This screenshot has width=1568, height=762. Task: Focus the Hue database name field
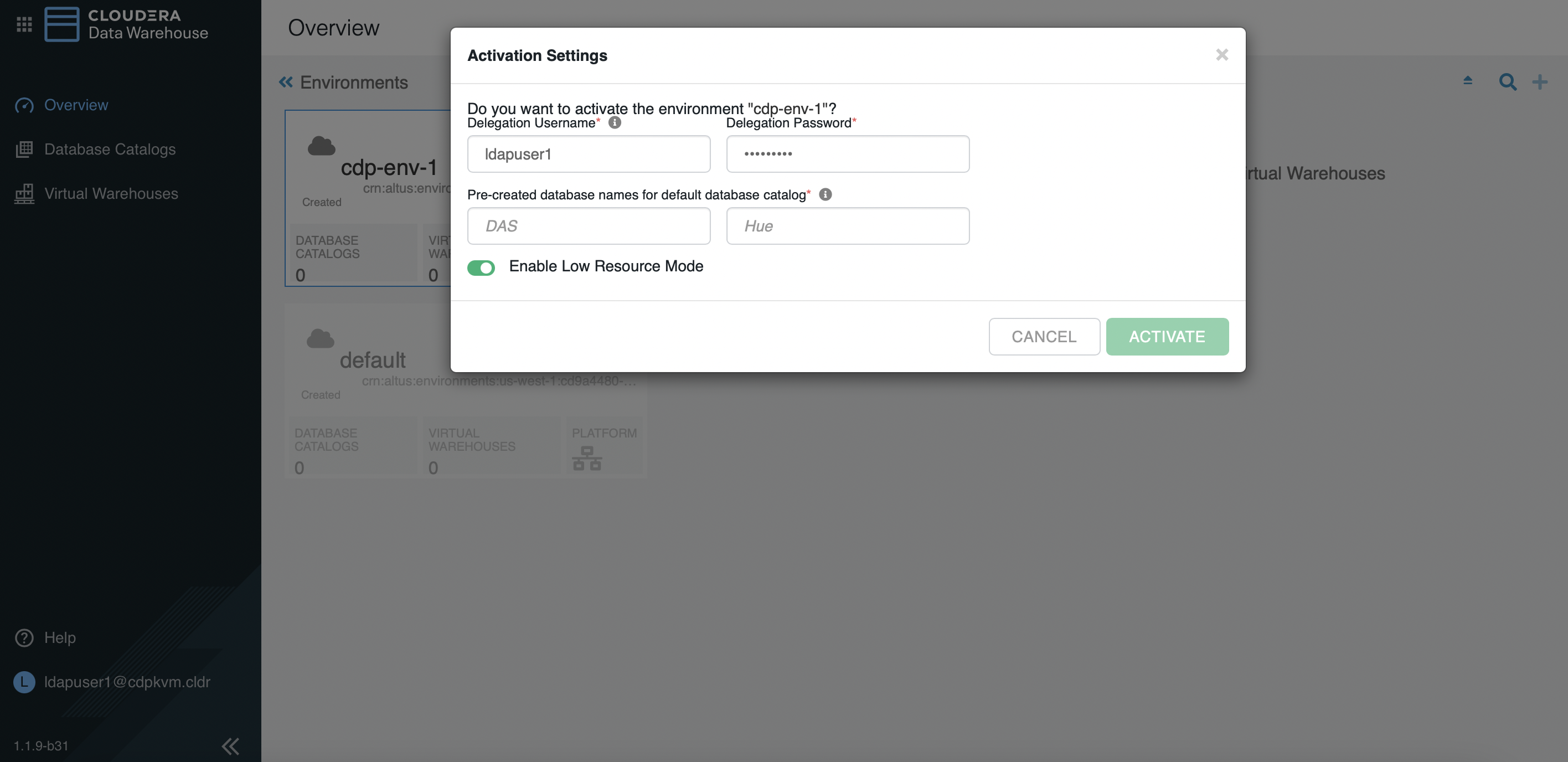pos(847,226)
